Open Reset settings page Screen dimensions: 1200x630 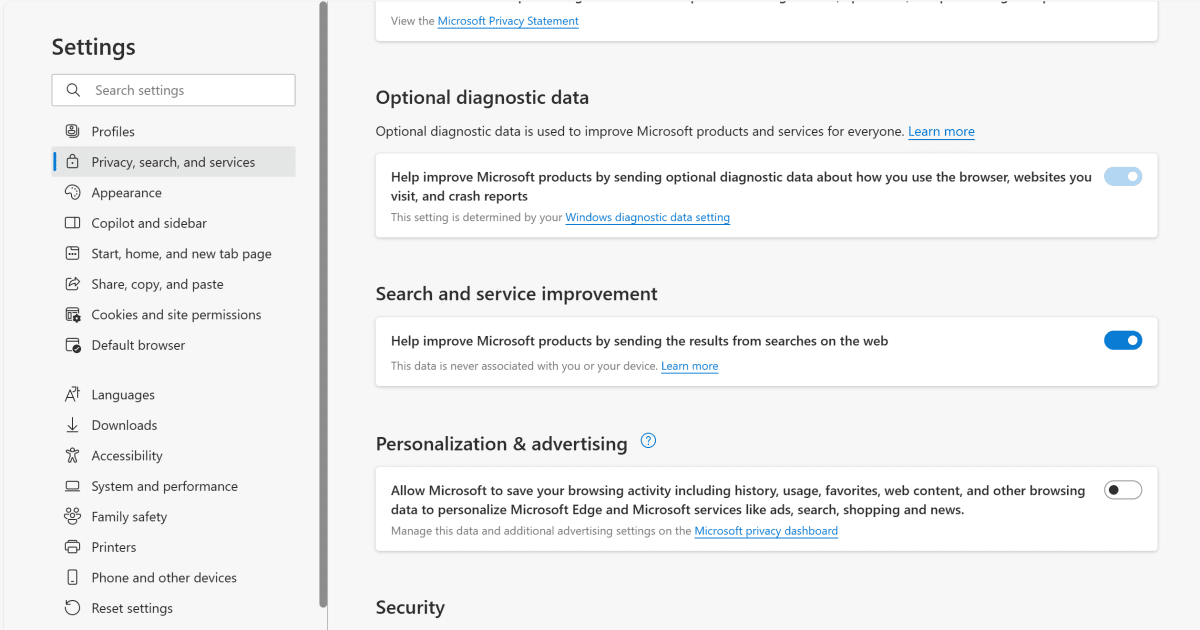174,608
